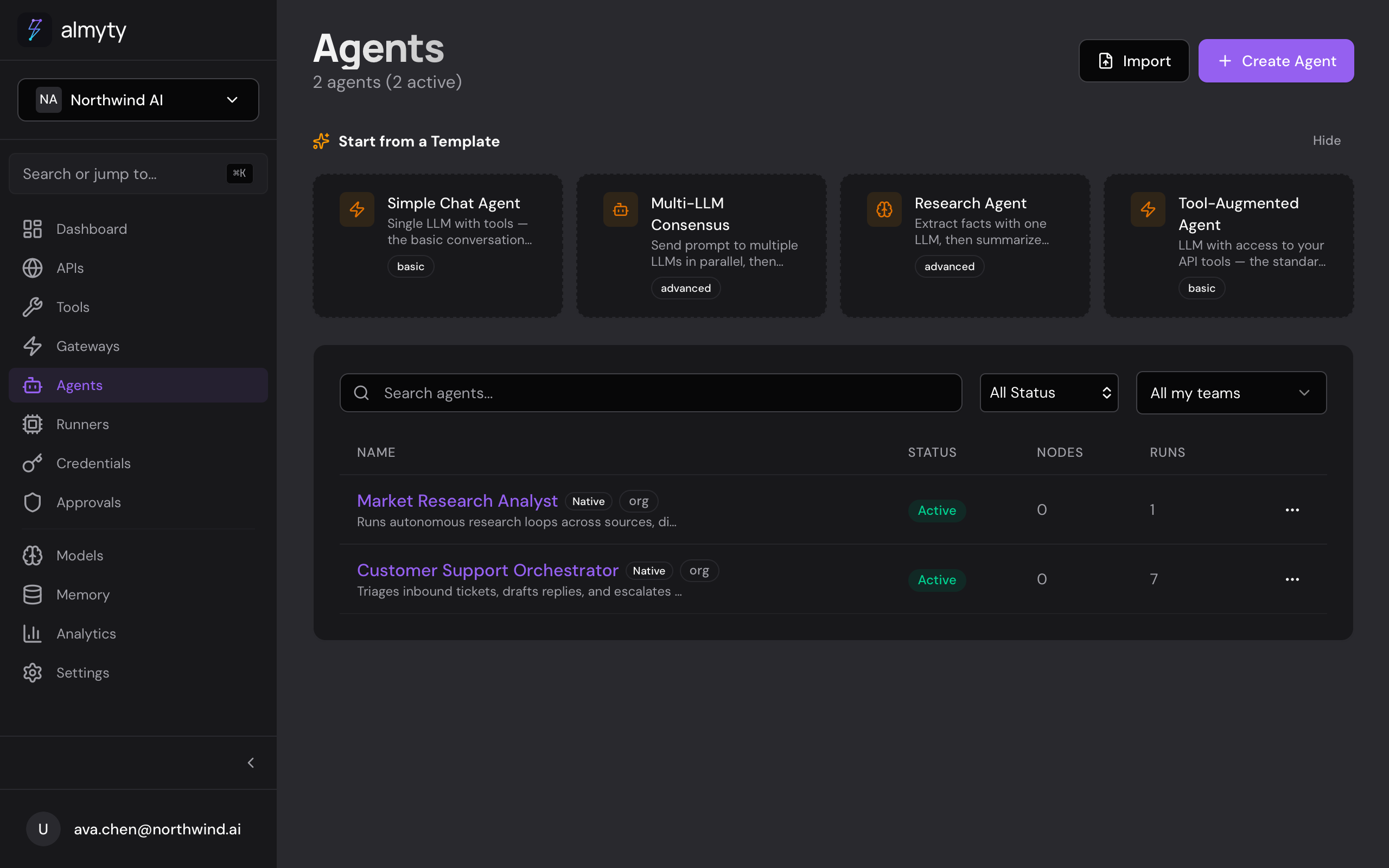Click the Simple Chat Agent bolt icon
The image size is (1389, 868).
(x=357, y=209)
